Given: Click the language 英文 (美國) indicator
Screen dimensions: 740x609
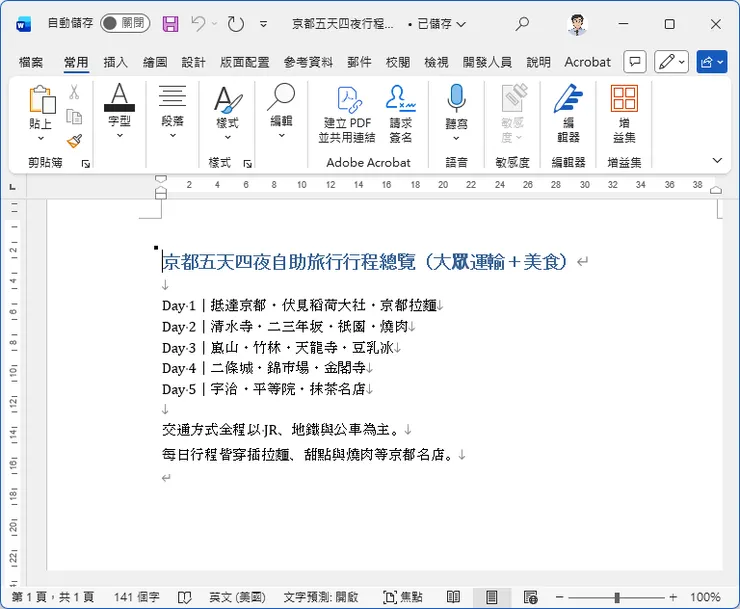Looking at the screenshot, I should pyautogui.click(x=237, y=597).
